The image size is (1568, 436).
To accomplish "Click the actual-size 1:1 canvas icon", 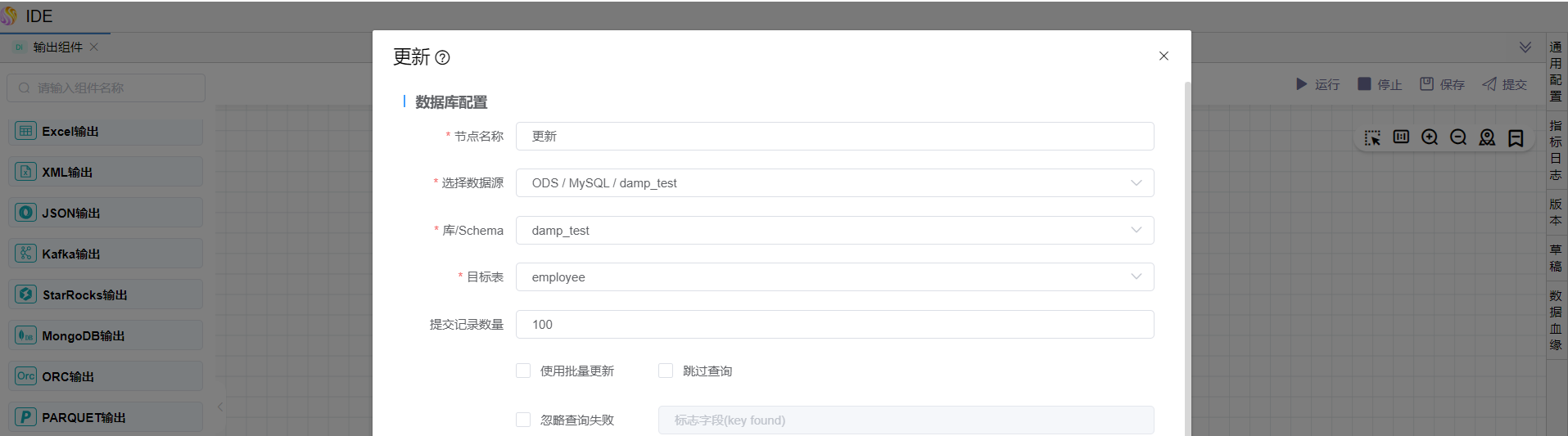I will pyautogui.click(x=1401, y=137).
